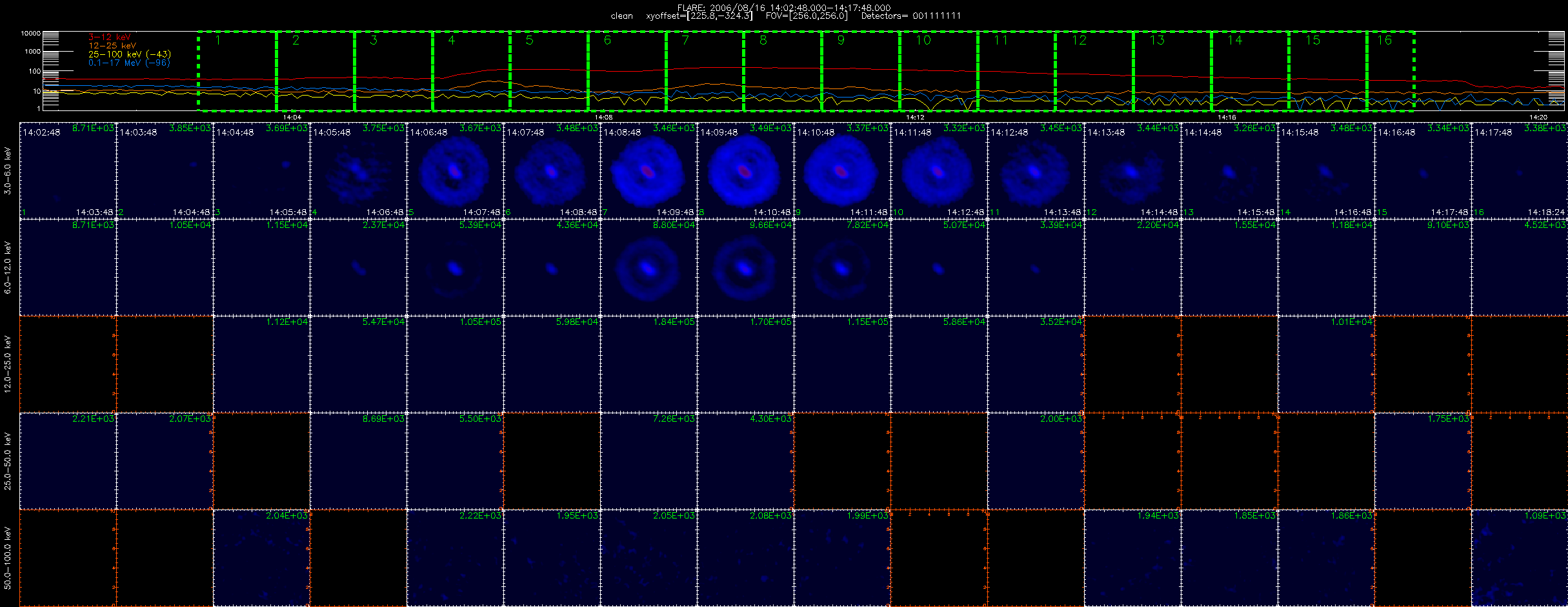Click the 0.1-17 MeV (-96) legend entry

click(129, 63)
